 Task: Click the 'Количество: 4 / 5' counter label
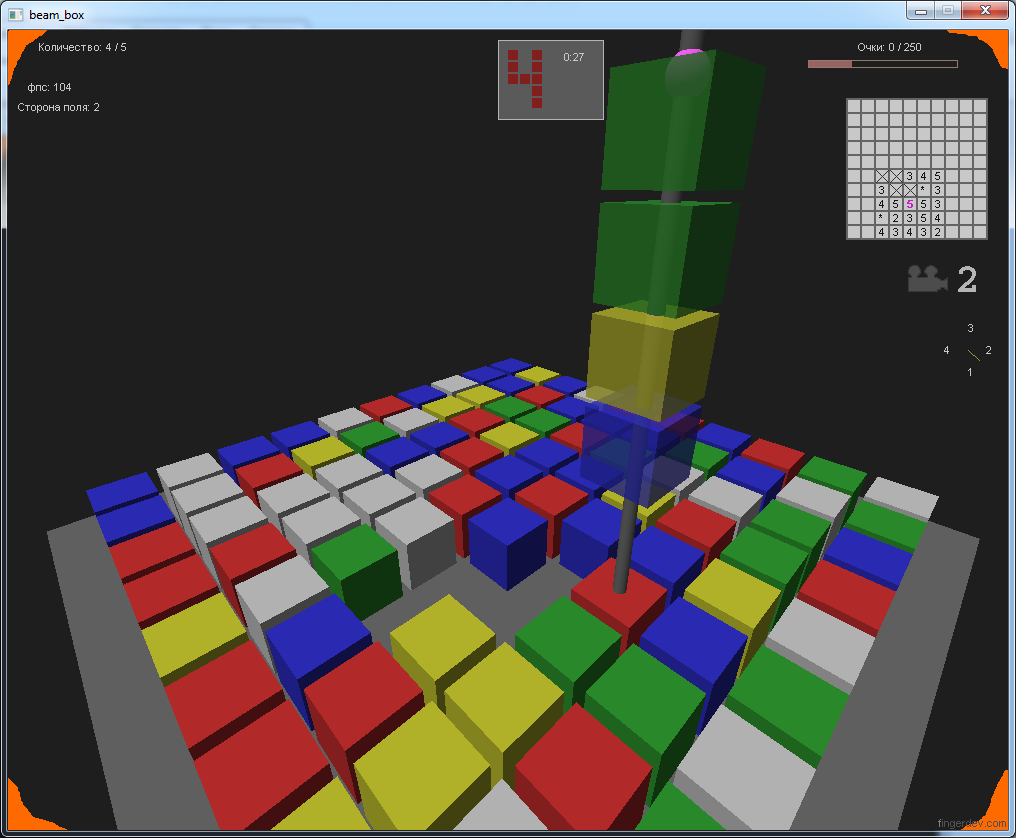point(82,47)
